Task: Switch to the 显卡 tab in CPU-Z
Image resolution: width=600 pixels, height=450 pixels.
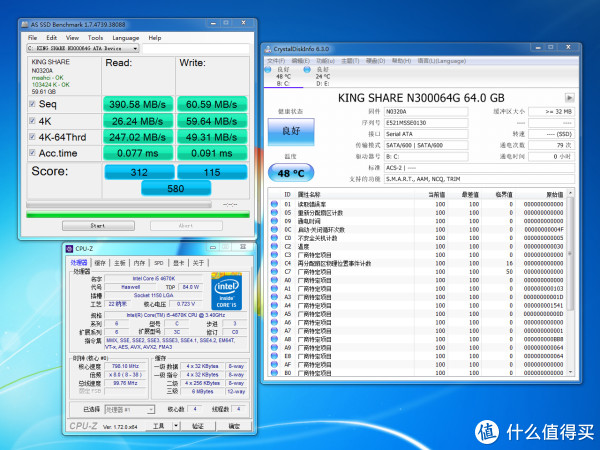Action: 179,263
